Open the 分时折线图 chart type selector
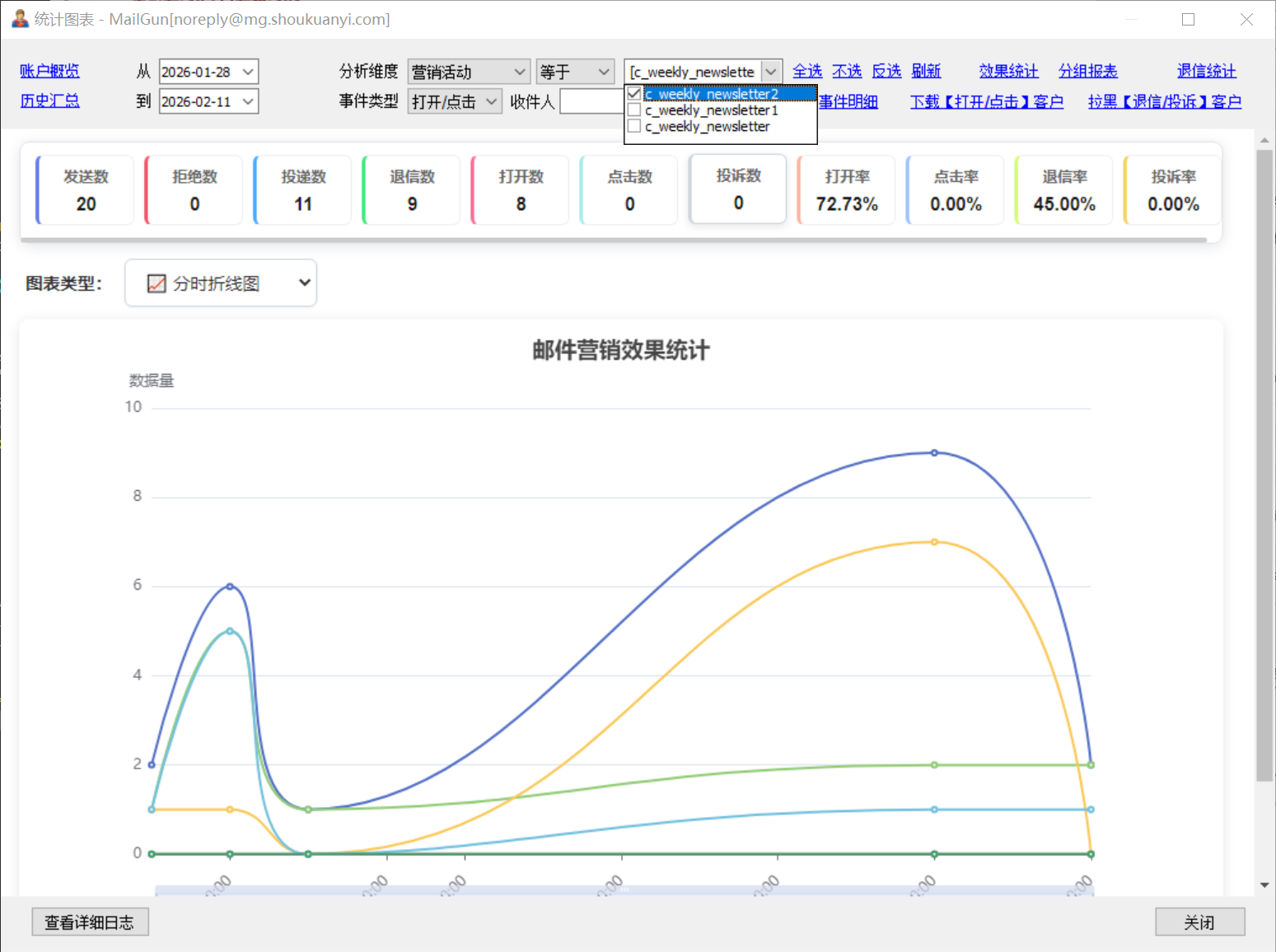This screenshot has width=1276, height=952. tap(221, 283)
